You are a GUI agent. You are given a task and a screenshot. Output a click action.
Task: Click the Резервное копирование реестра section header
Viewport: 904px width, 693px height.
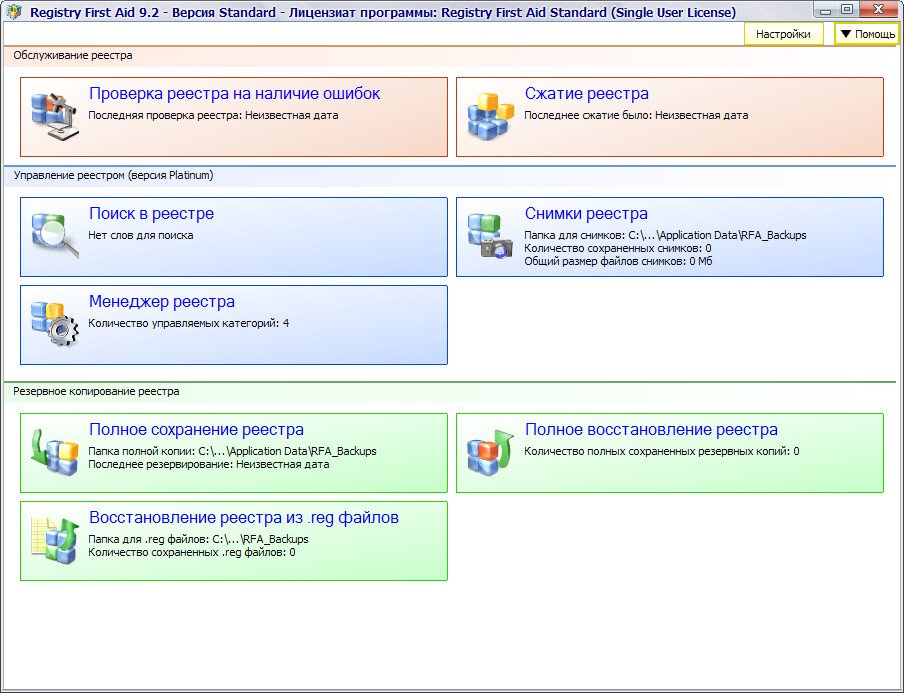[96, 391]
